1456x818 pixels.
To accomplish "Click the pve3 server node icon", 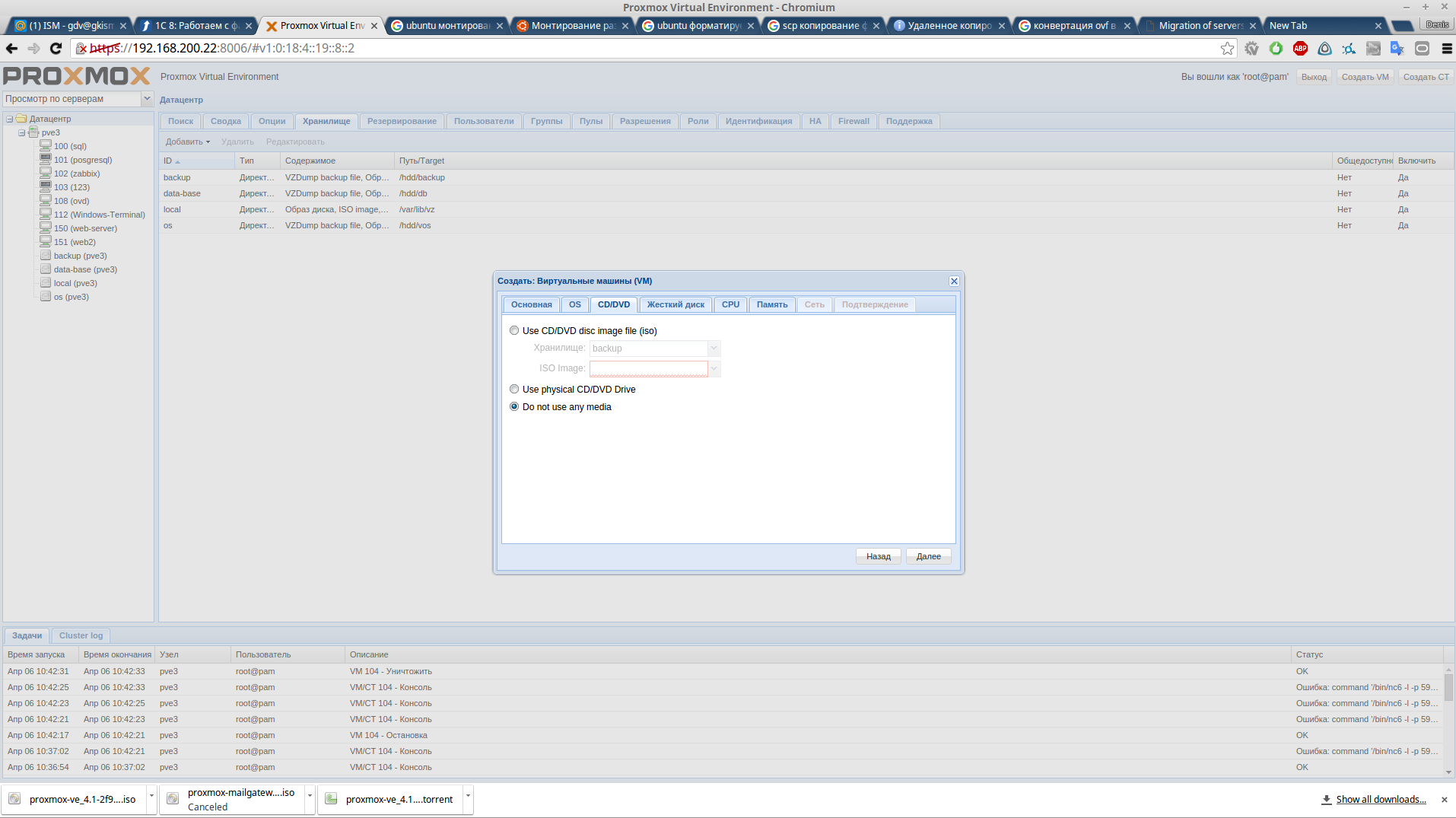I will pyautogui.click(x=33, y=132).
